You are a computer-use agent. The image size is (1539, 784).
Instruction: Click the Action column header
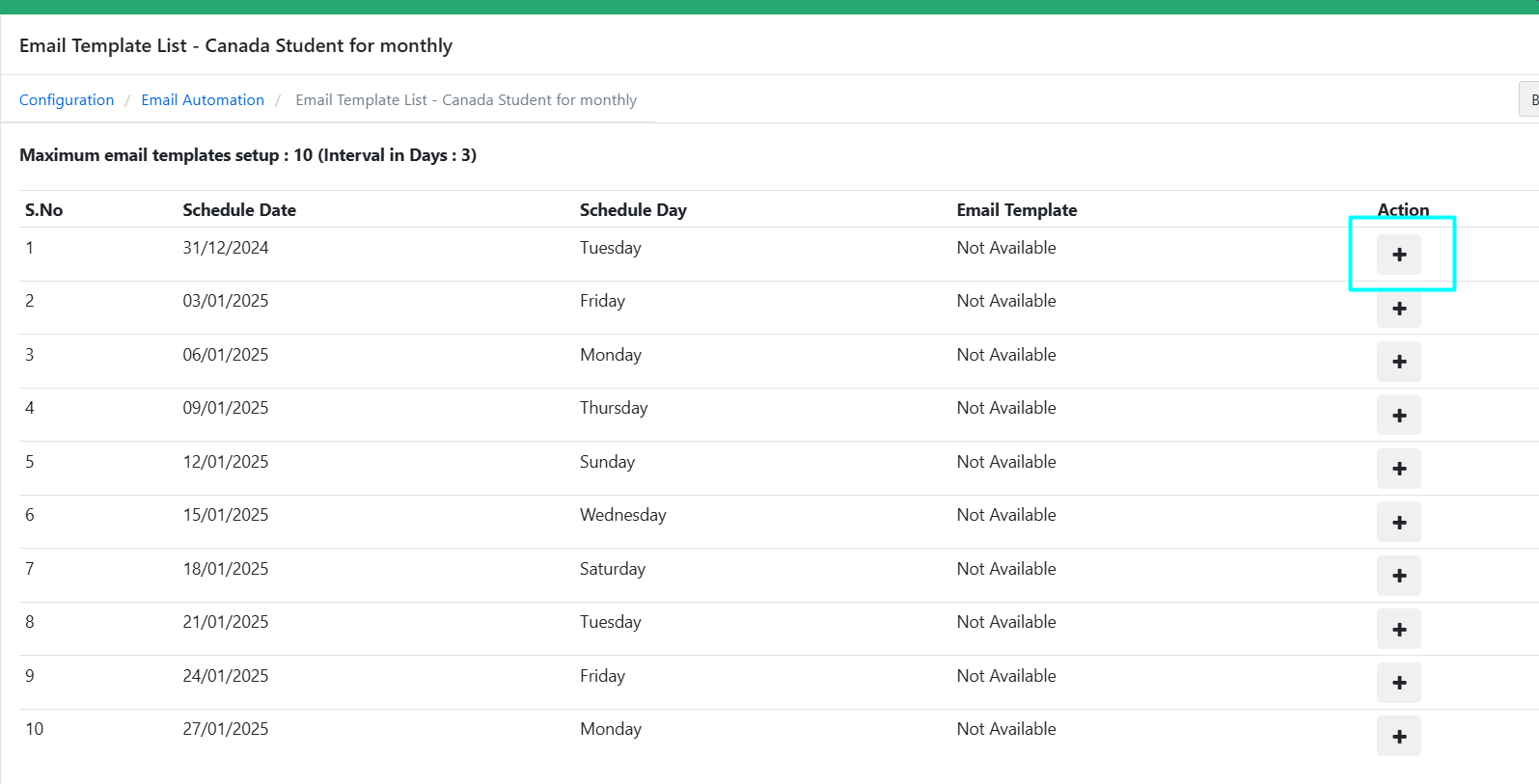(1403, 210)
